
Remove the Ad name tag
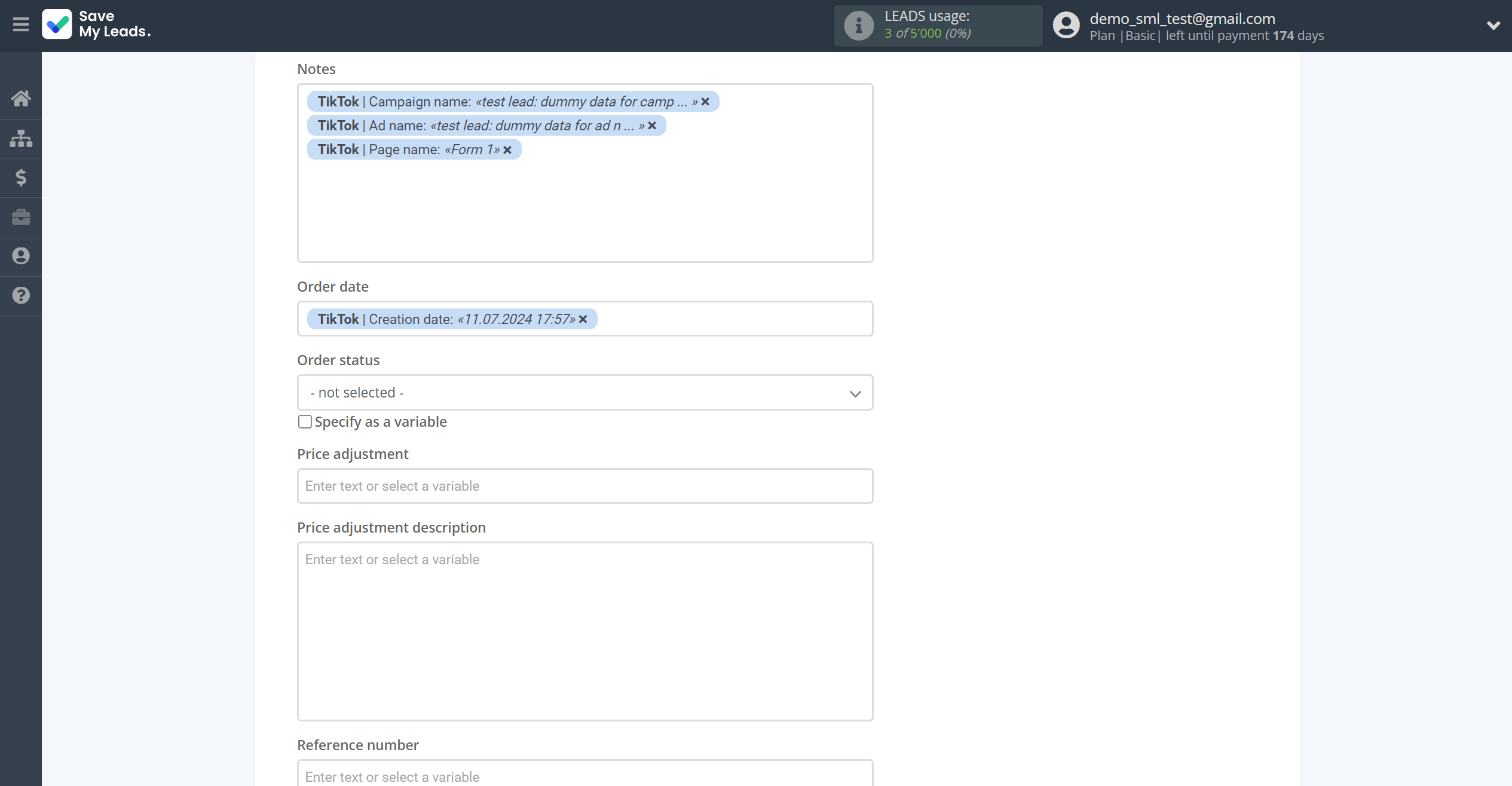point(652,126)
